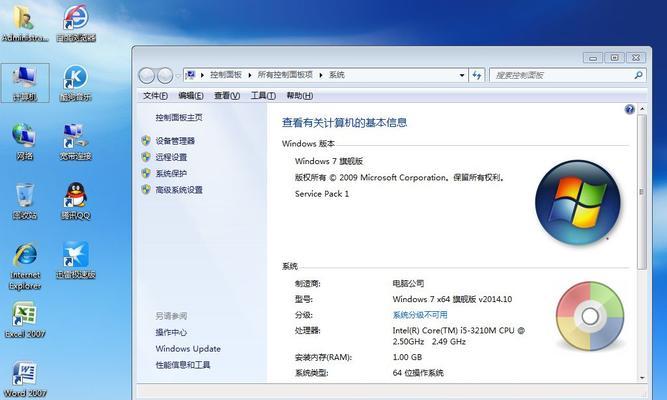Launch the 迅雷极速版 desktop shortcut
This screenshot has width=667, height=400.
pyautogui.click(x=76, y=260)
